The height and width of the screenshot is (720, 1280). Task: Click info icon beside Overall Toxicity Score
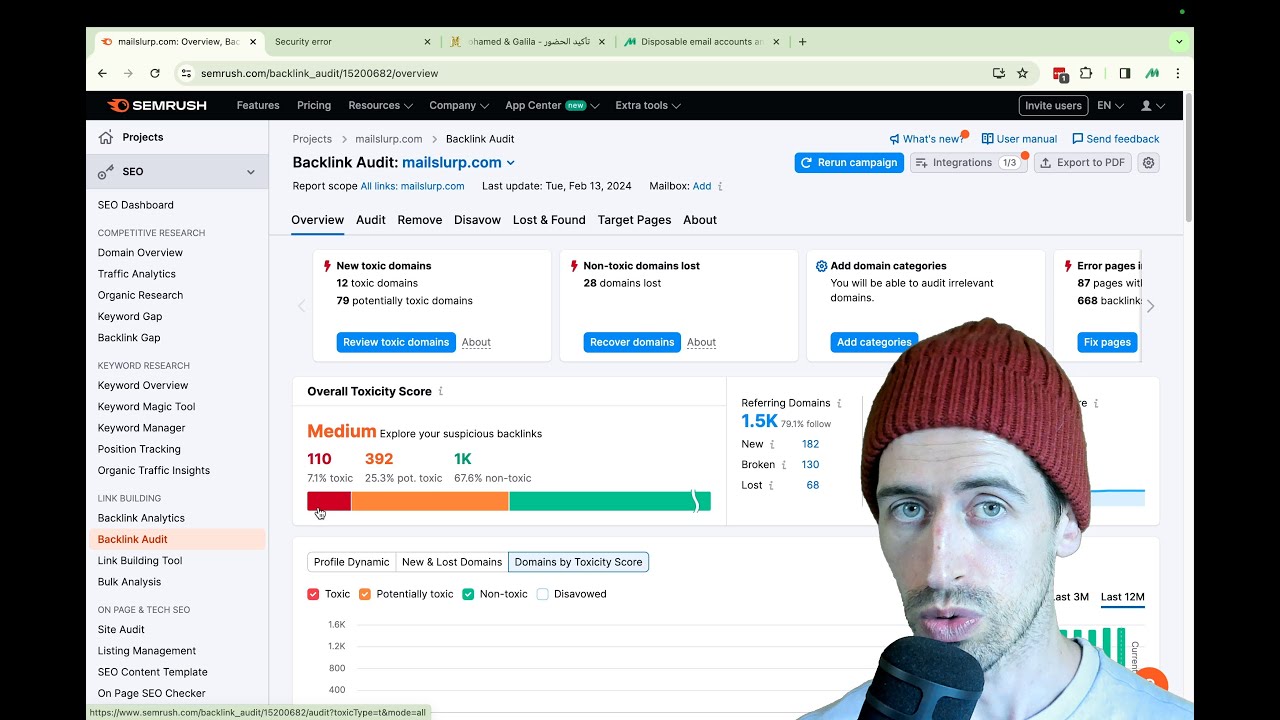click(440, 391)
